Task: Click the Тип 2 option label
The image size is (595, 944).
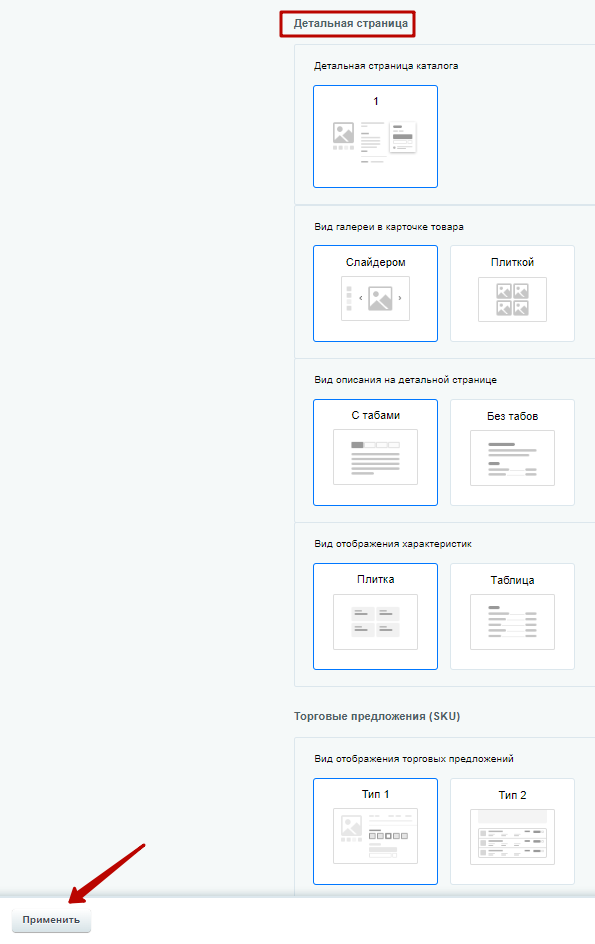Action: pos(512,795)
